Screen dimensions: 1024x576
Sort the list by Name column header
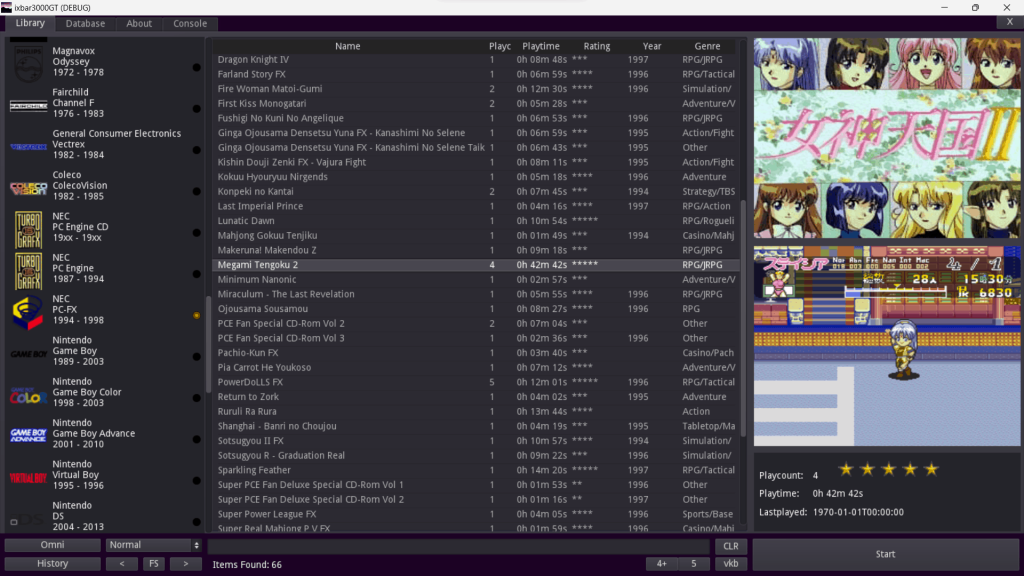coord(347,46)
